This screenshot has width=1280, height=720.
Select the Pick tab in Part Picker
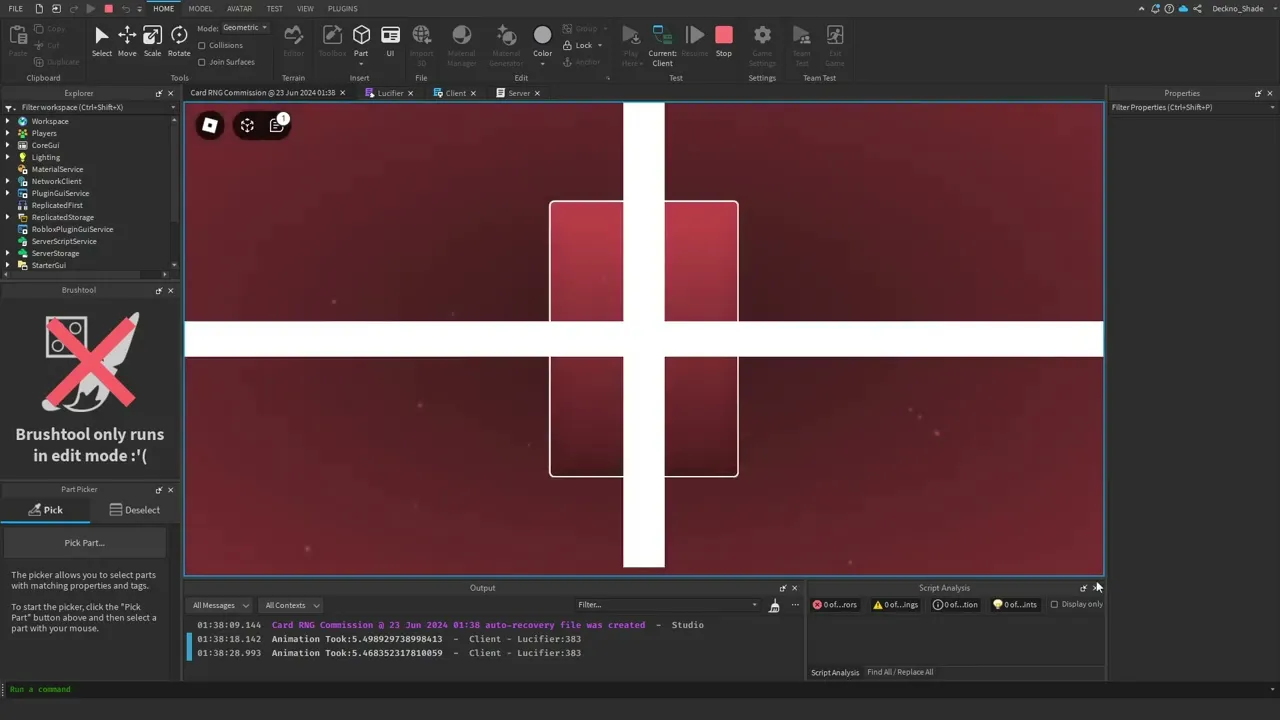[45, 510]
